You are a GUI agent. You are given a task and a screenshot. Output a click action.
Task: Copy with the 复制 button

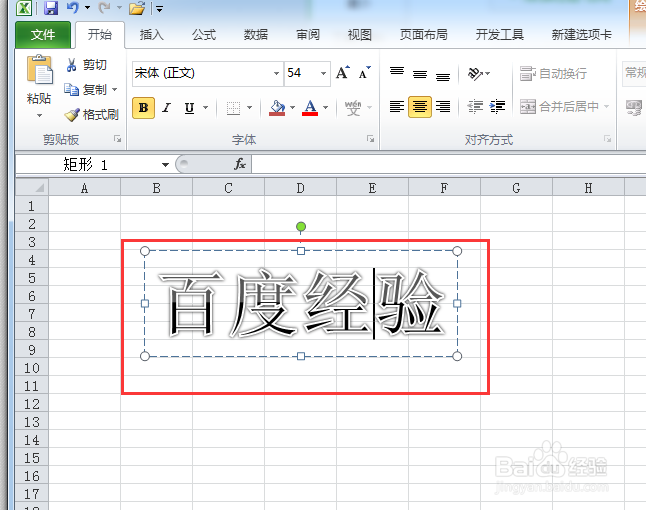(86, 89)
